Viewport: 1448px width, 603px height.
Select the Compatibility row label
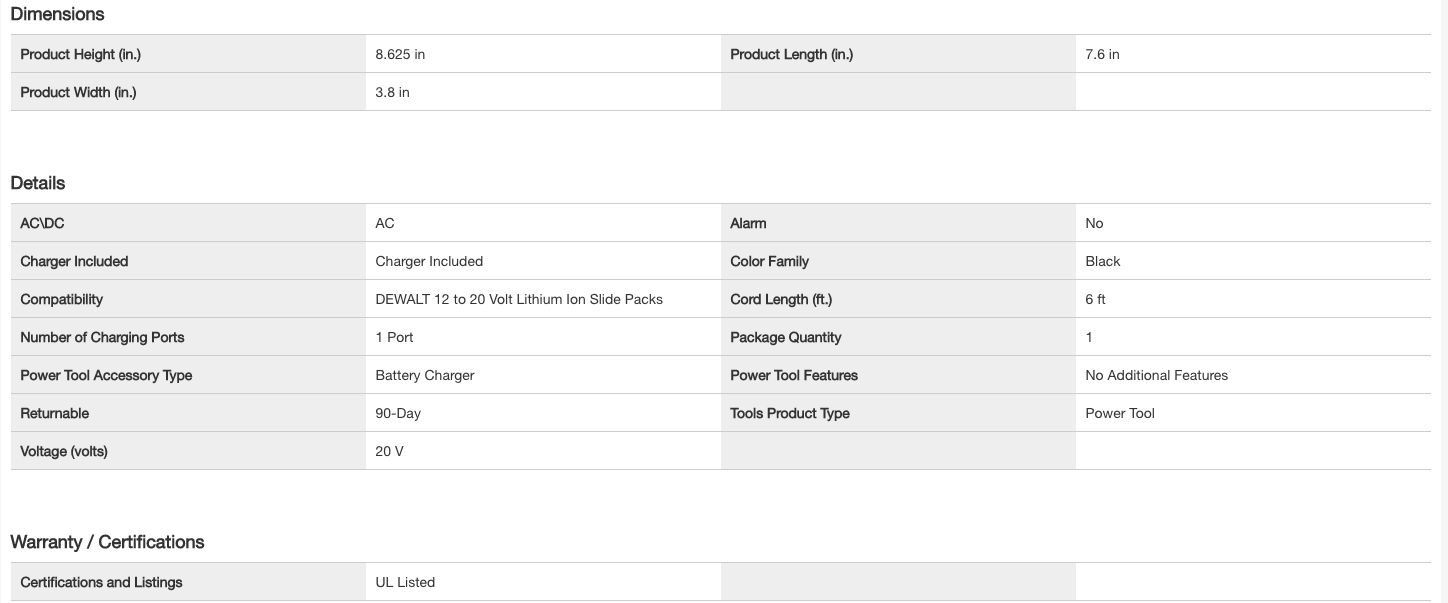(x=61, y=299)
